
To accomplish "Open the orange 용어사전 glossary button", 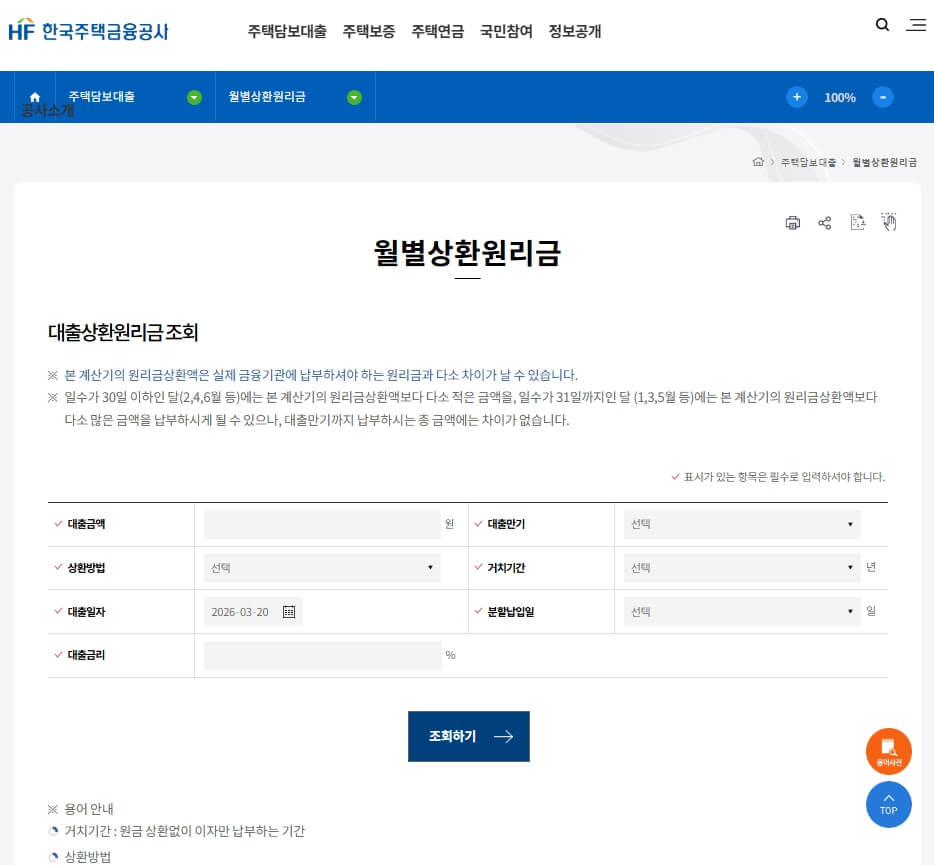I will (888, 751).
